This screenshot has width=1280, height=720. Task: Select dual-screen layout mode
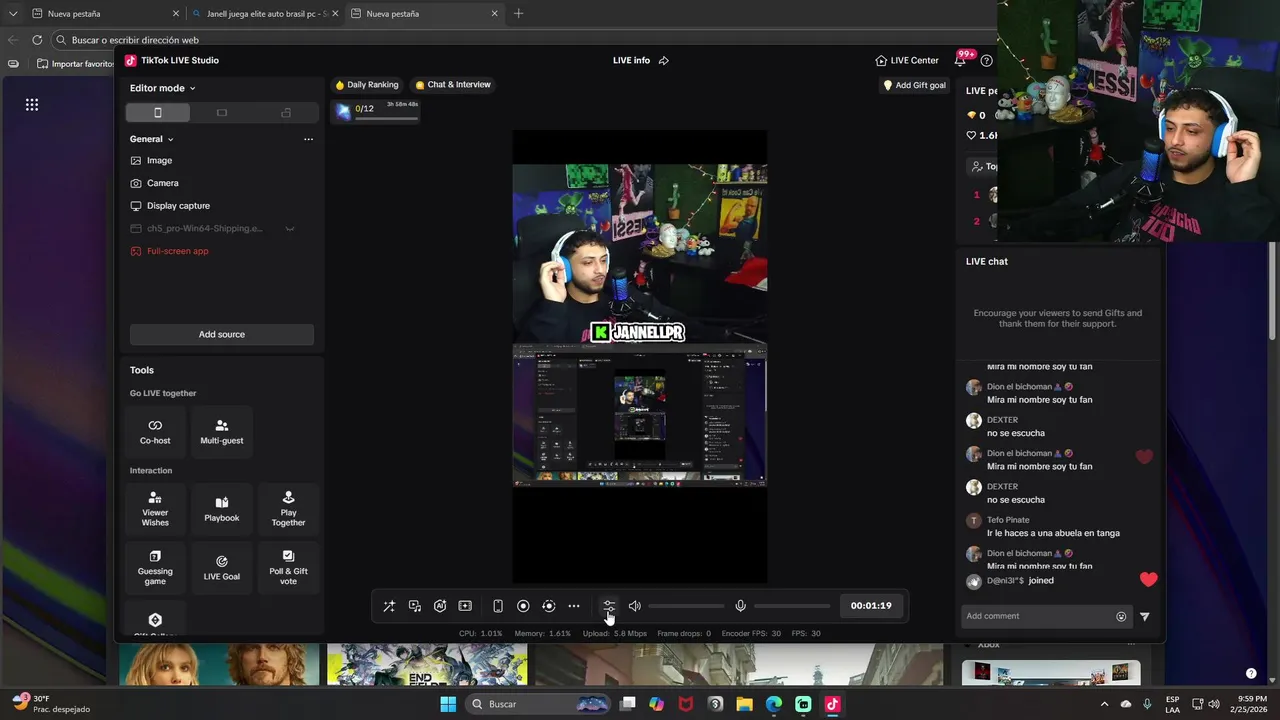(x=286, y=113)
